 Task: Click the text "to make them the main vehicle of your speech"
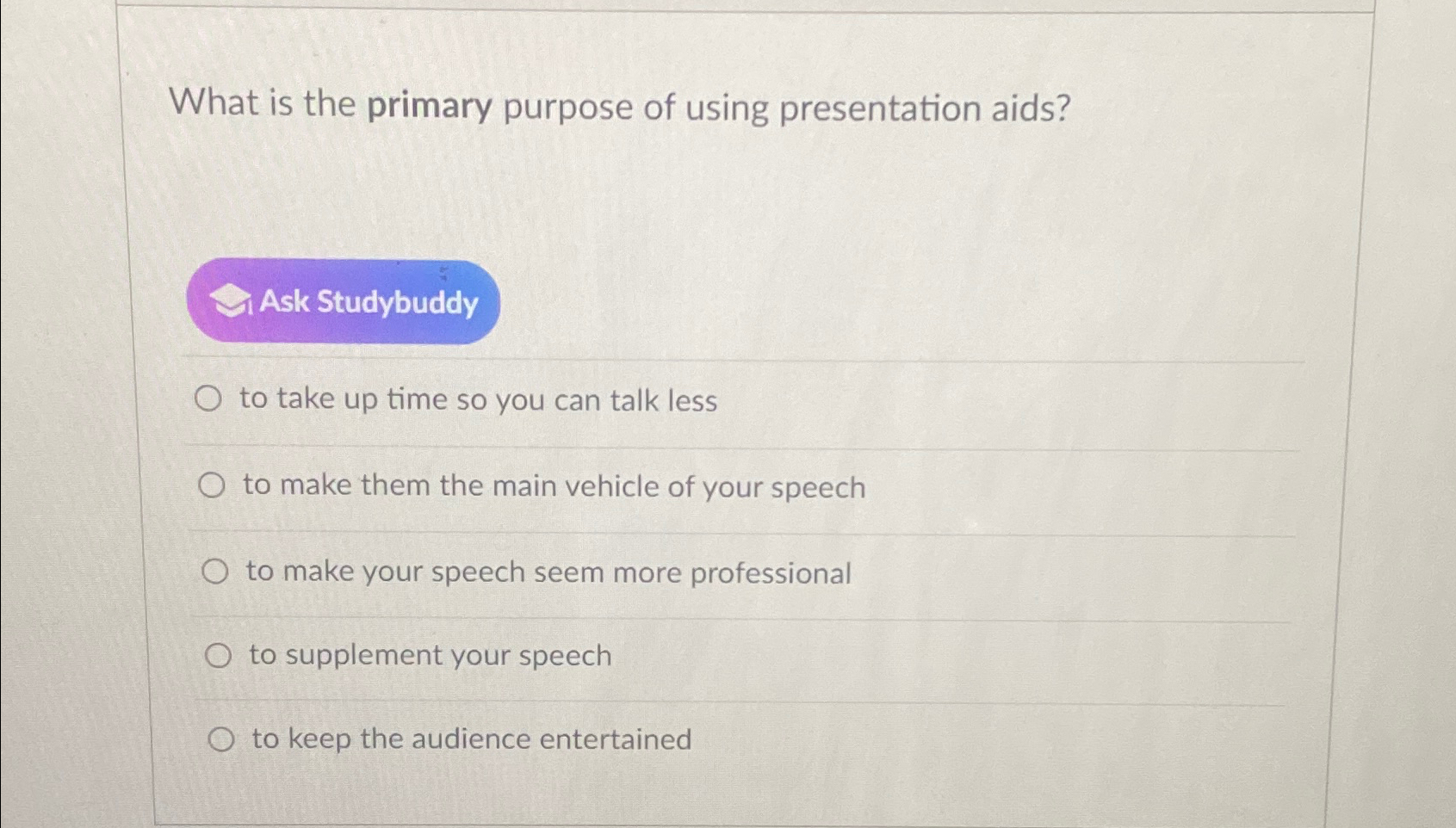555,485
